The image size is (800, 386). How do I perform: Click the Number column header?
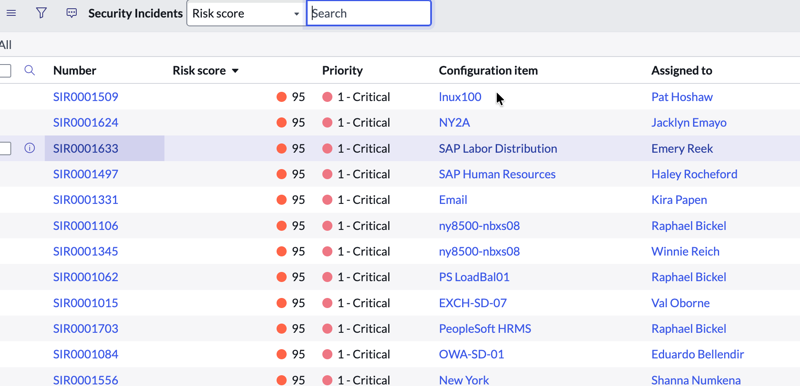(74, 70)
